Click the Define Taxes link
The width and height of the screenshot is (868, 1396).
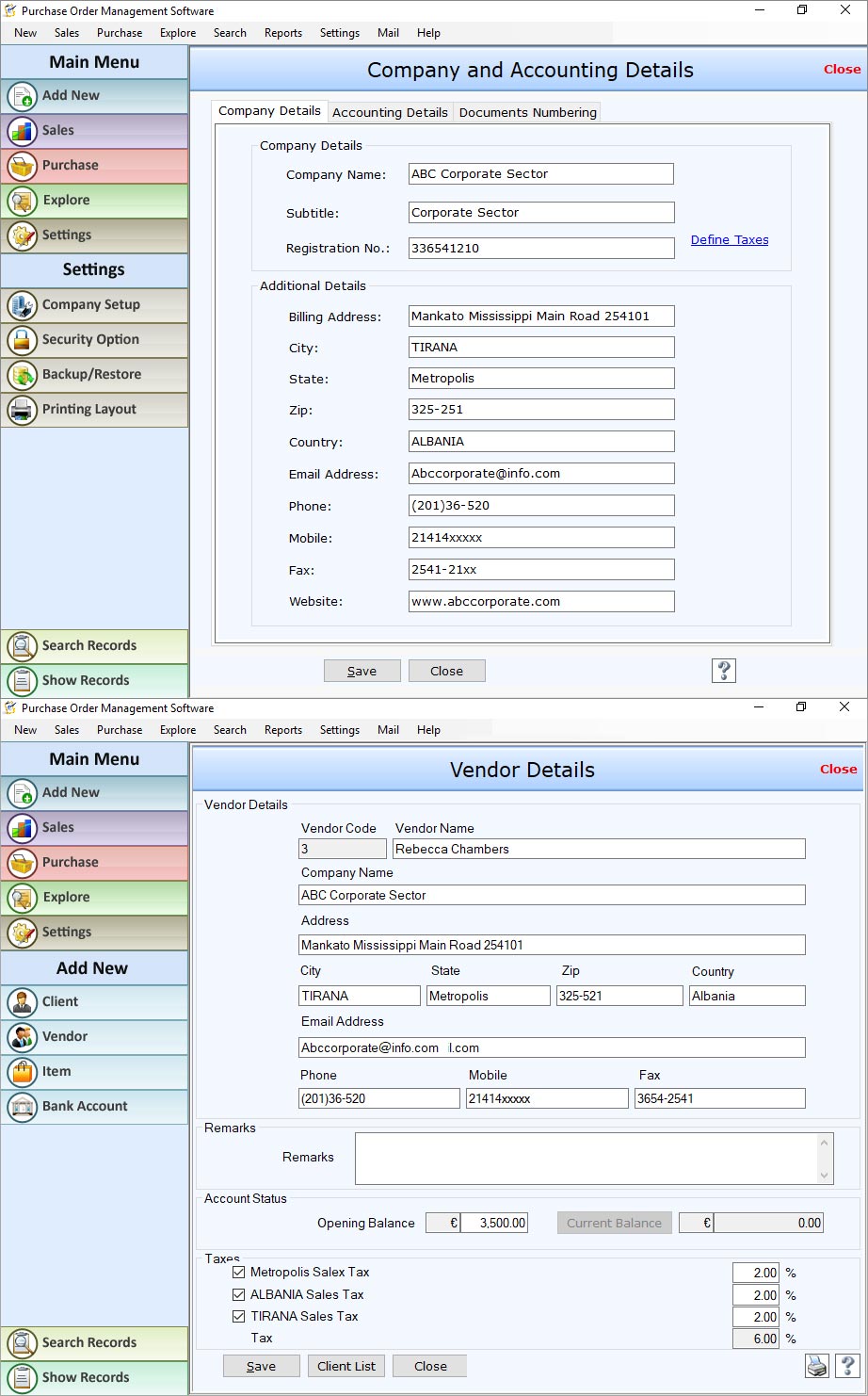click(730, 240)
